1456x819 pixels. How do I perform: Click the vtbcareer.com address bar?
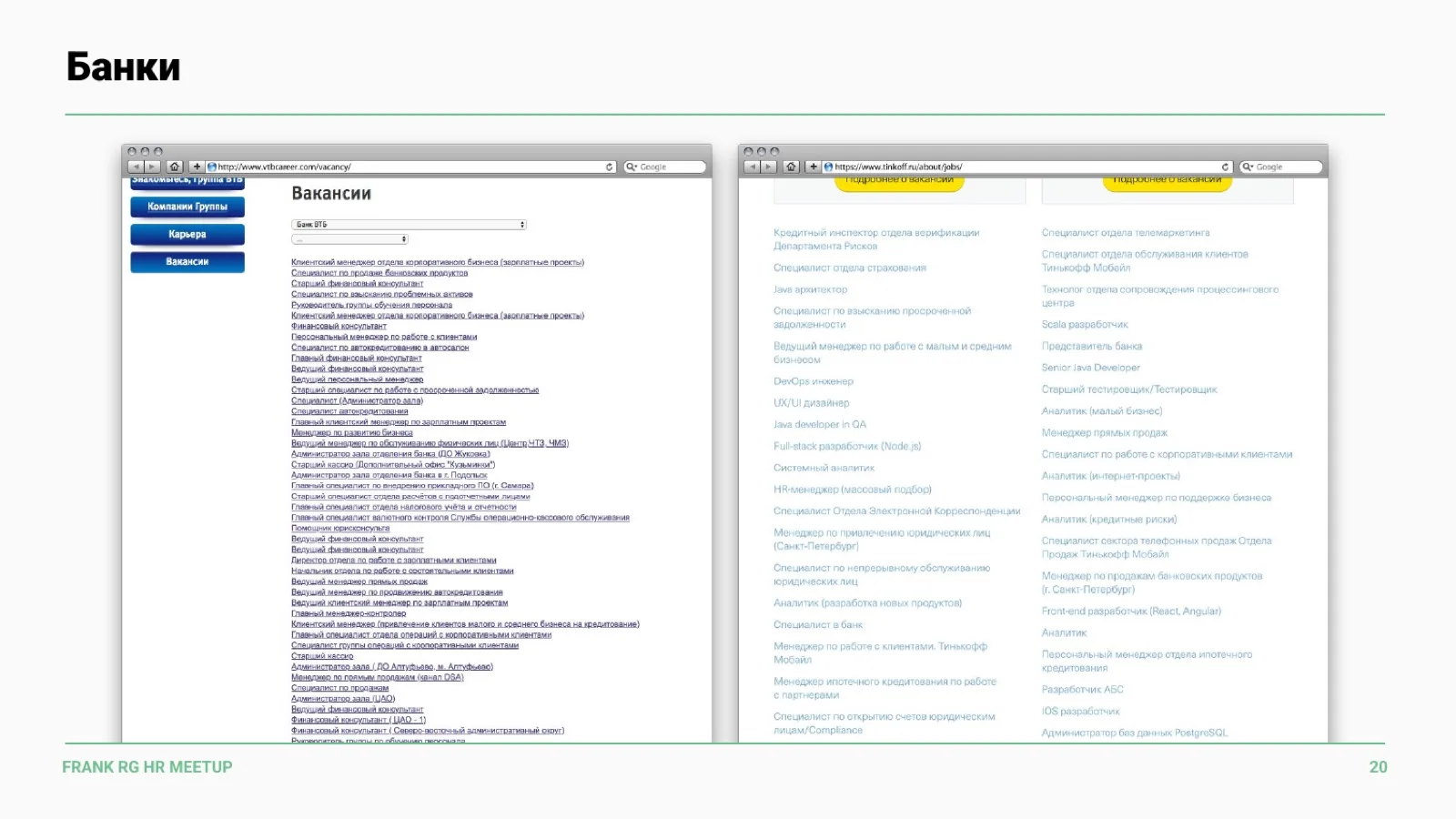click(411, 167)
